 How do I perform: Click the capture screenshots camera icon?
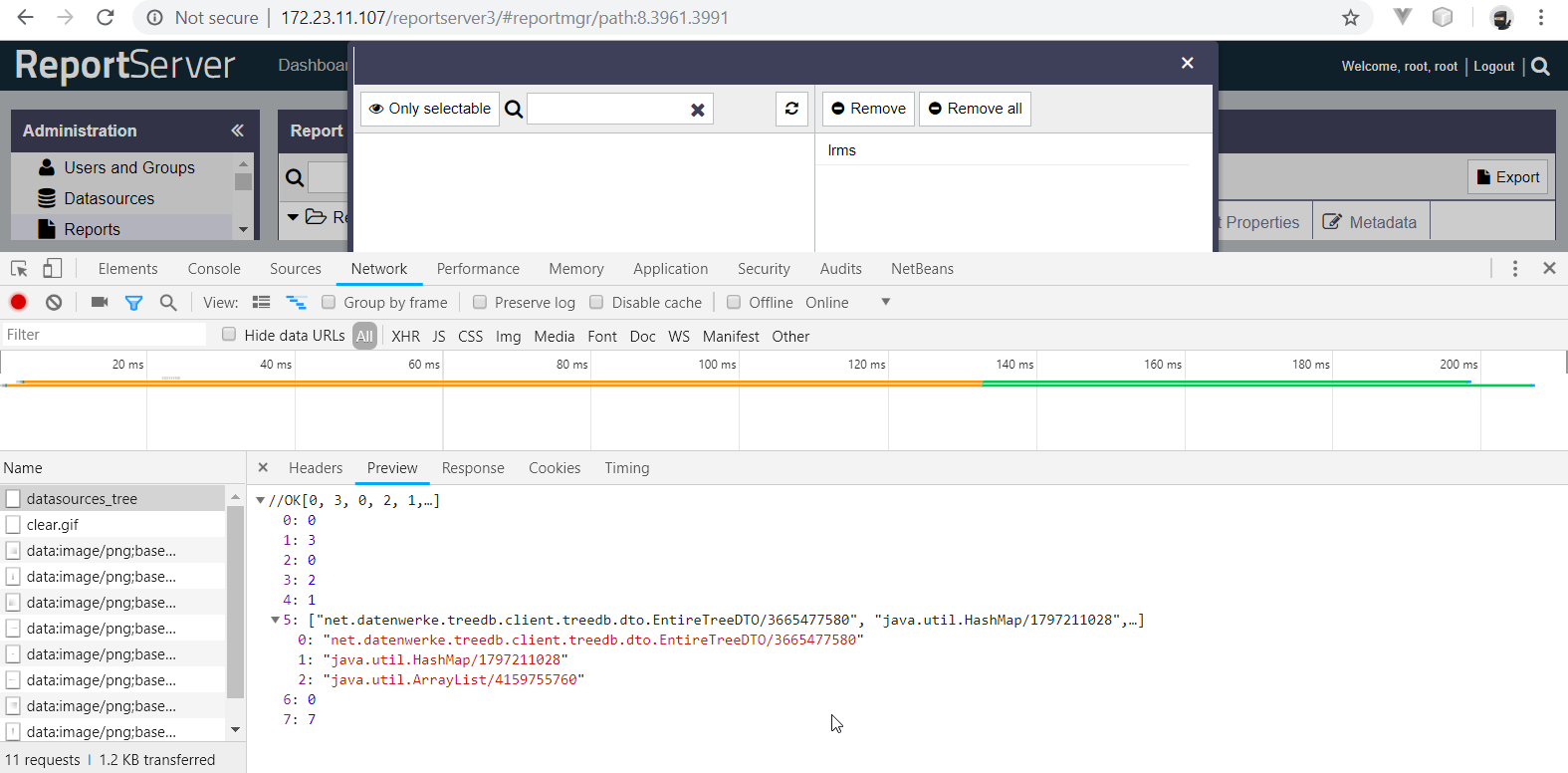pos(100,302)
